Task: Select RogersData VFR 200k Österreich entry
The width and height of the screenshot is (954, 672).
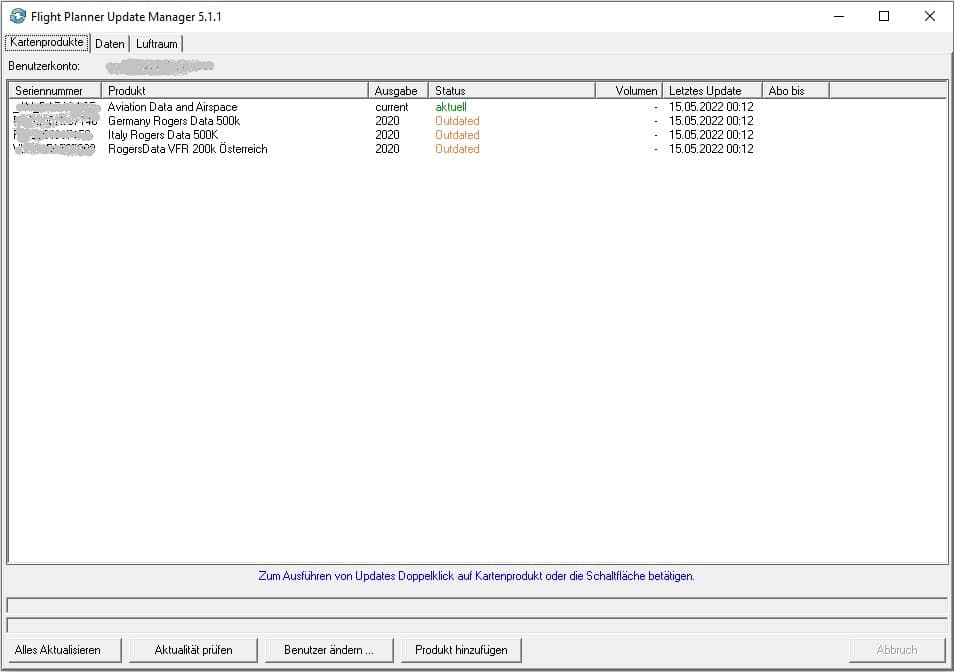Action: 187,149
